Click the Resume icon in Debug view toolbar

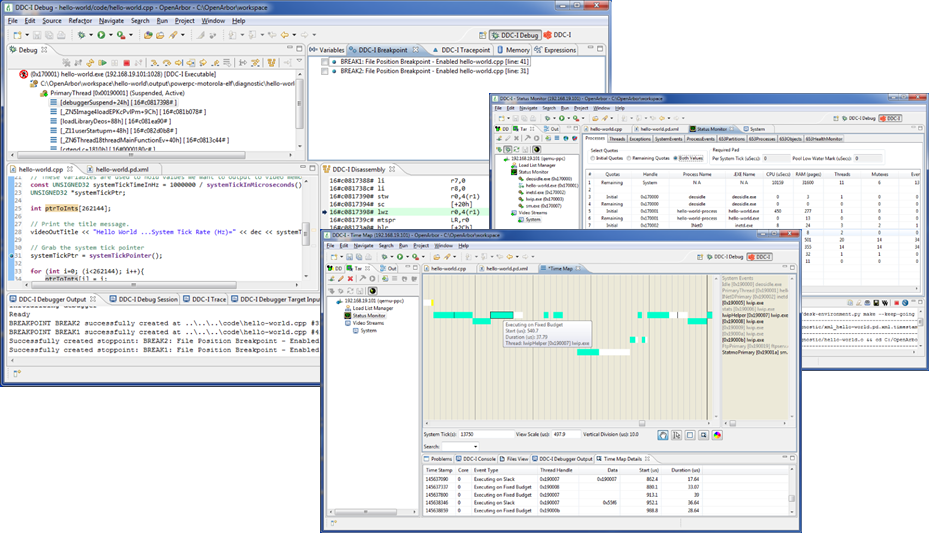(x=102, y=62)
